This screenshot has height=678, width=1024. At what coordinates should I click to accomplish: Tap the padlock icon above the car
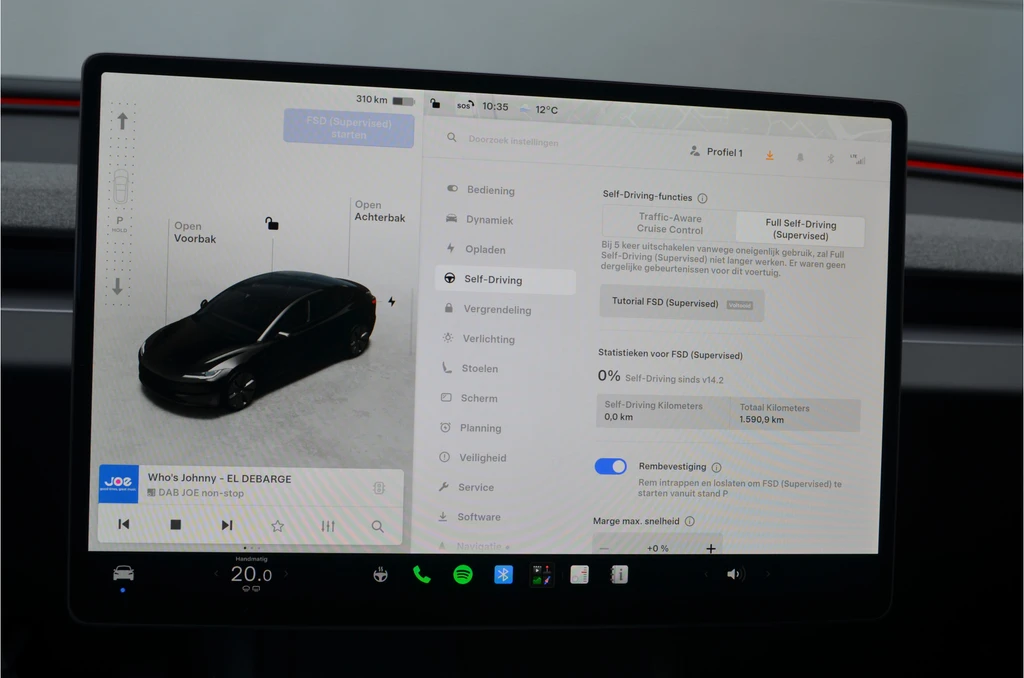[272, 223]
